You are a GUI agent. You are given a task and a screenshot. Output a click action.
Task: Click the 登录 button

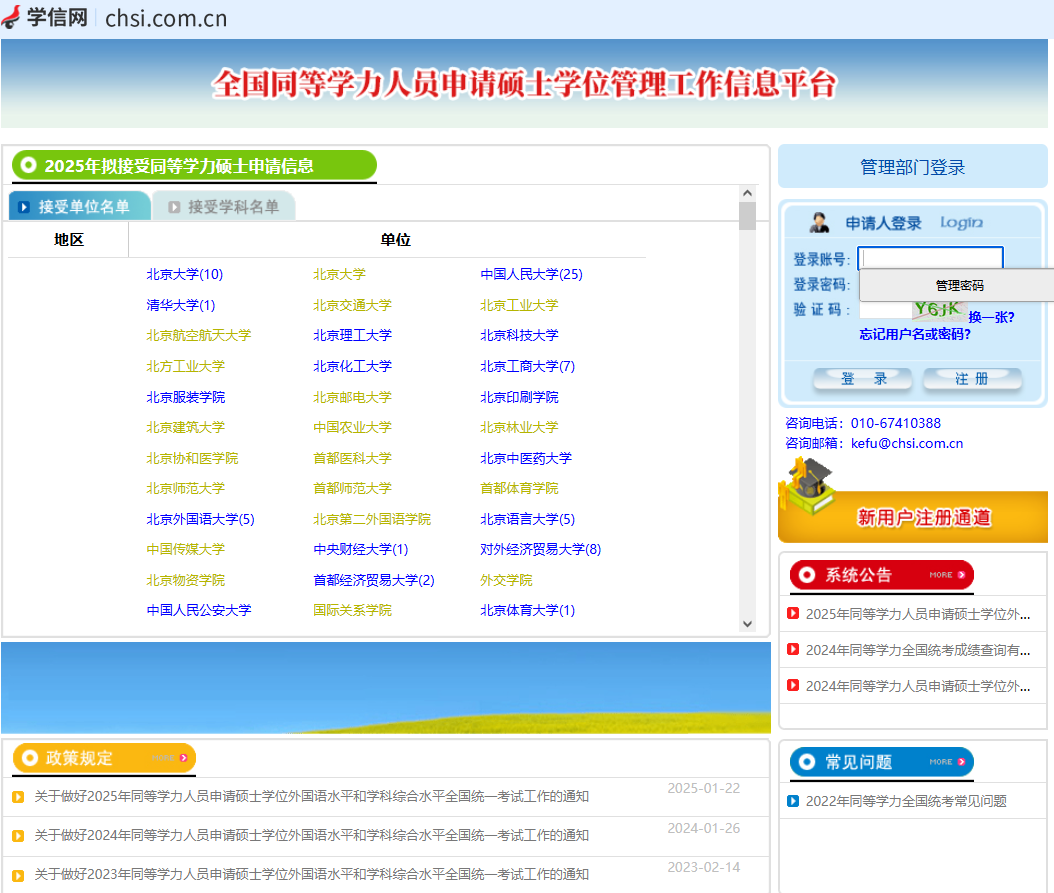click(863, 379)
